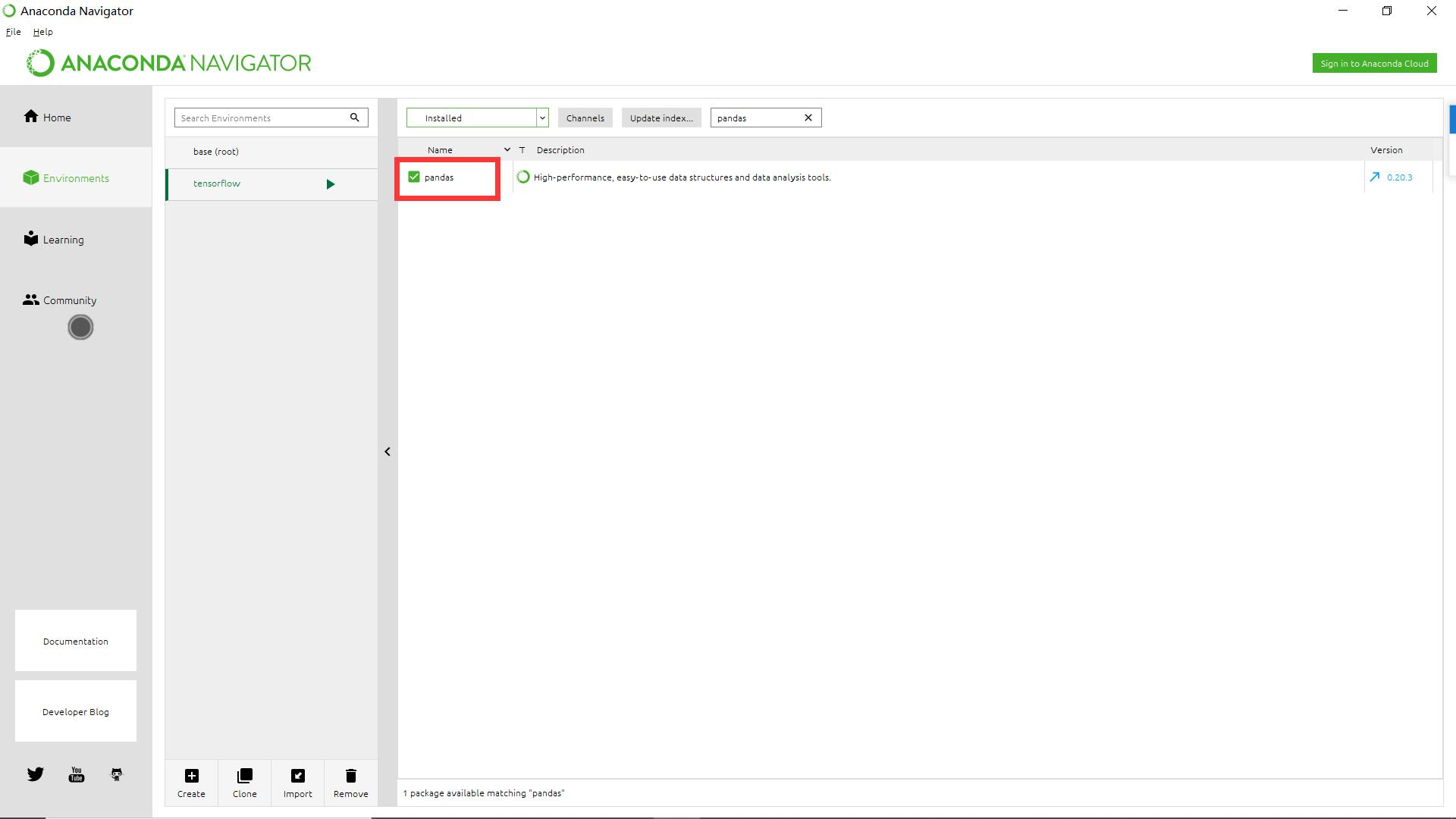Screen dimensions: 1456x819
Task: Open the Installed package filter dropdown
Action: 542,118
